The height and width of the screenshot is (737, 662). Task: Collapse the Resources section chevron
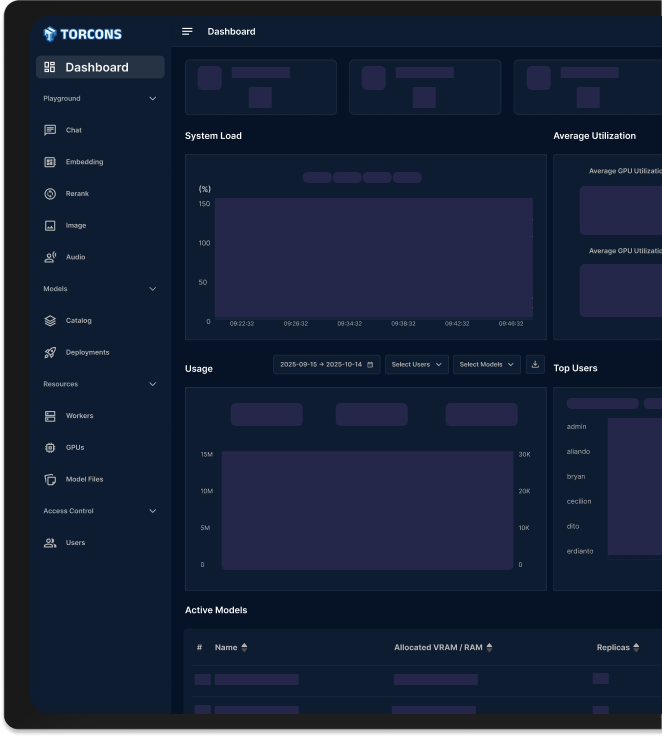pyautogui.click(x=152, y=384)
